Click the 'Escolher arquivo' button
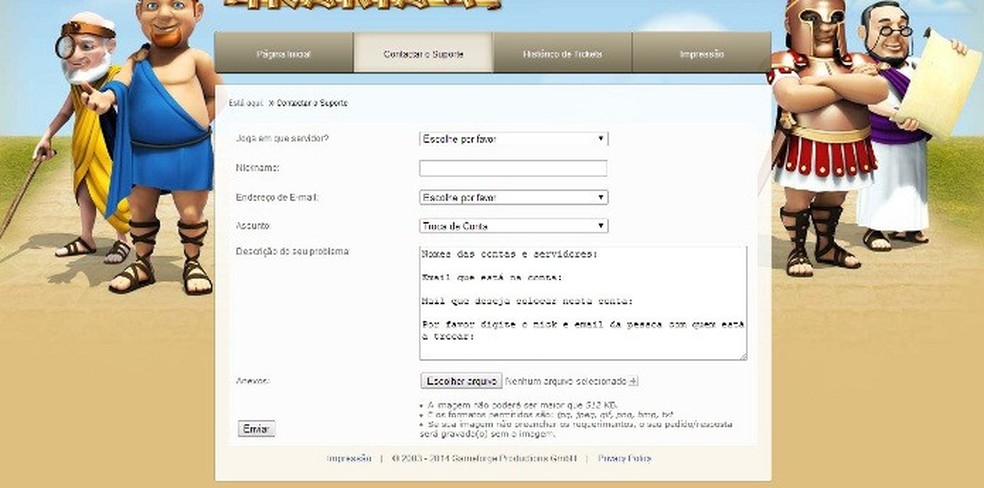This screenshot has height=488, width=984. (x=461, y=381)
